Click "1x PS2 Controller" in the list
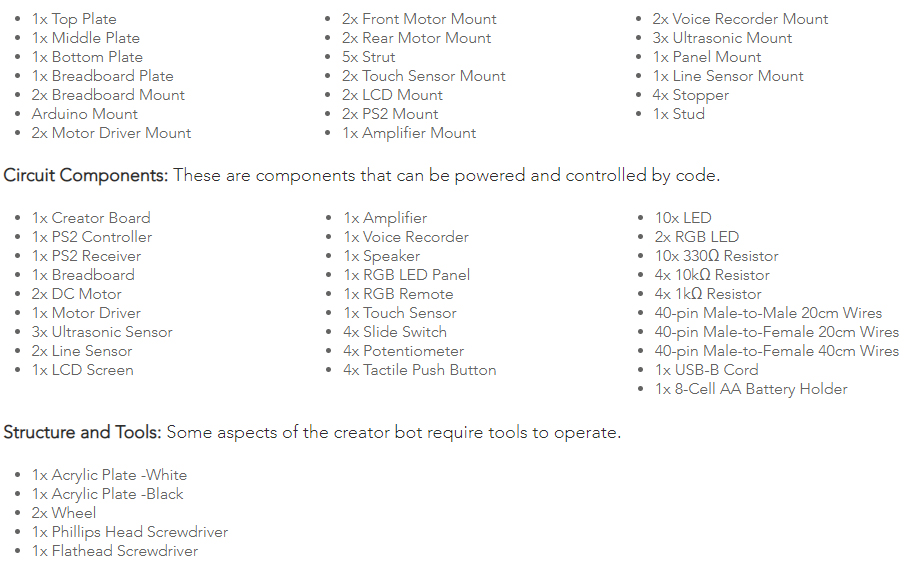The height and width of the screenshot is (572, 906). click(x=92, y=237)
